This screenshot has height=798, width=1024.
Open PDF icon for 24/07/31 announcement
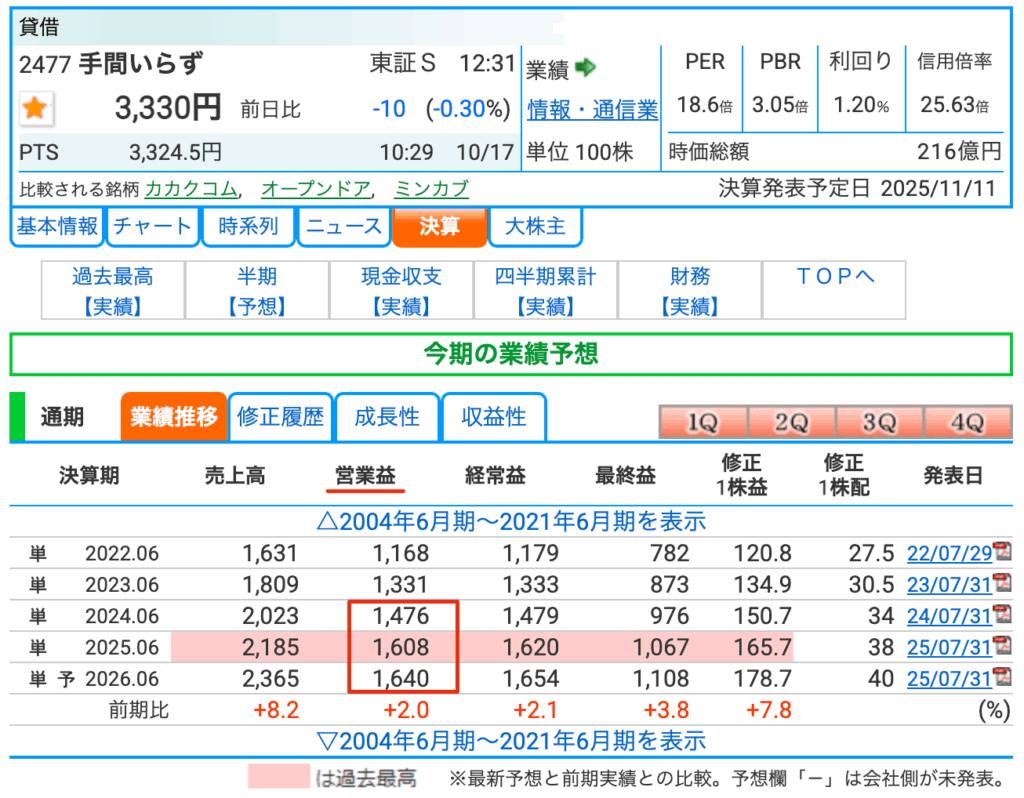click(x=1001, y=616)
